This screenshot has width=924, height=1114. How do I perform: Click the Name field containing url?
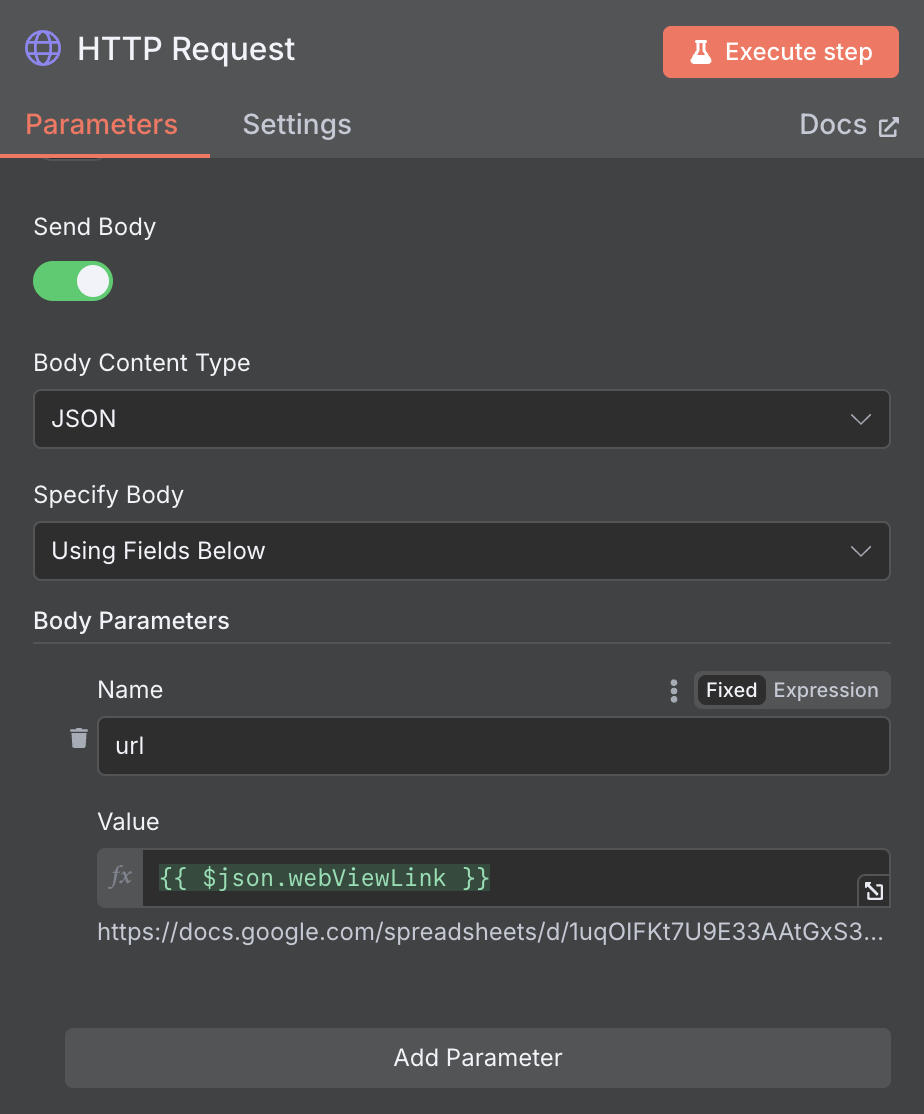[x=493, y=746]
